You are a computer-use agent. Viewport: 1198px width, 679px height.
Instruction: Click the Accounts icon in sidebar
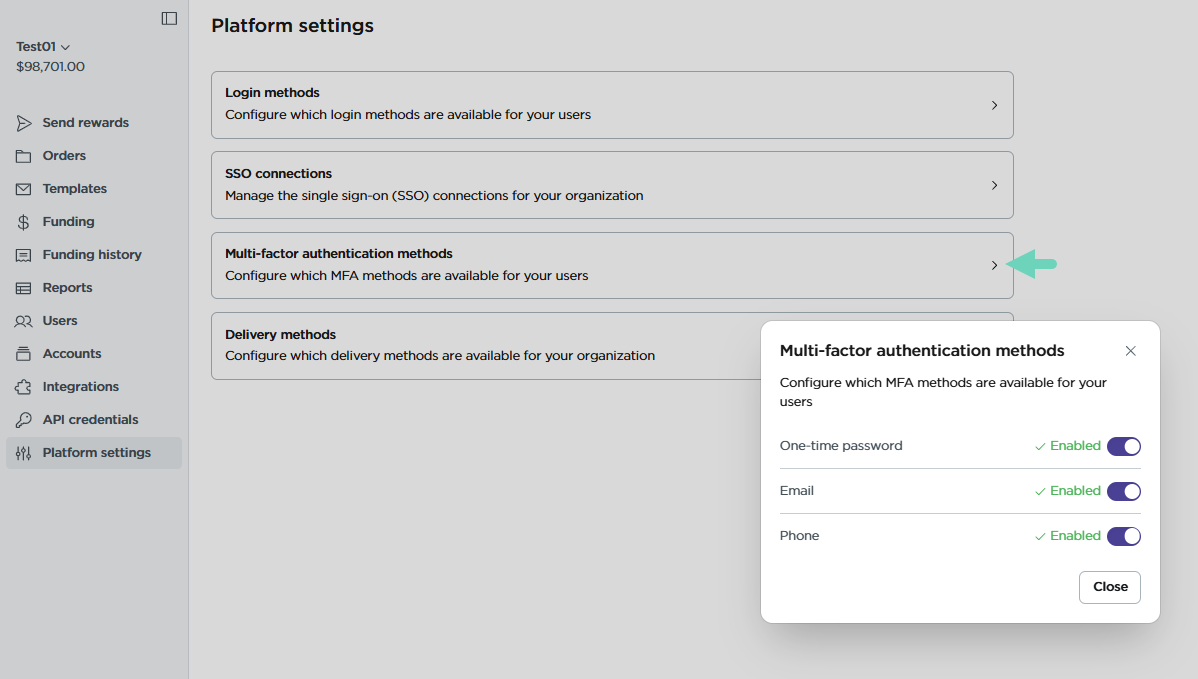pyautogui.click(x=24, y=354)
